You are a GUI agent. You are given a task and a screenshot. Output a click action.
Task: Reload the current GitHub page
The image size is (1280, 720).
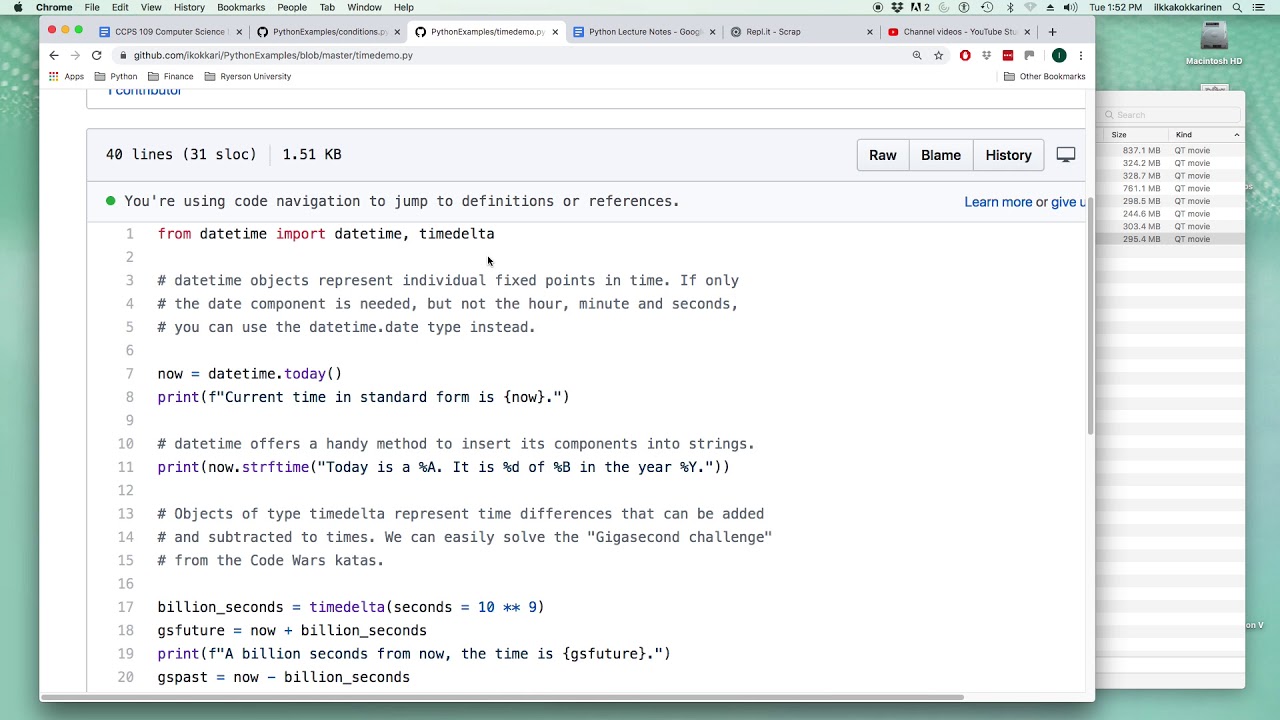[x=96, y=56]
